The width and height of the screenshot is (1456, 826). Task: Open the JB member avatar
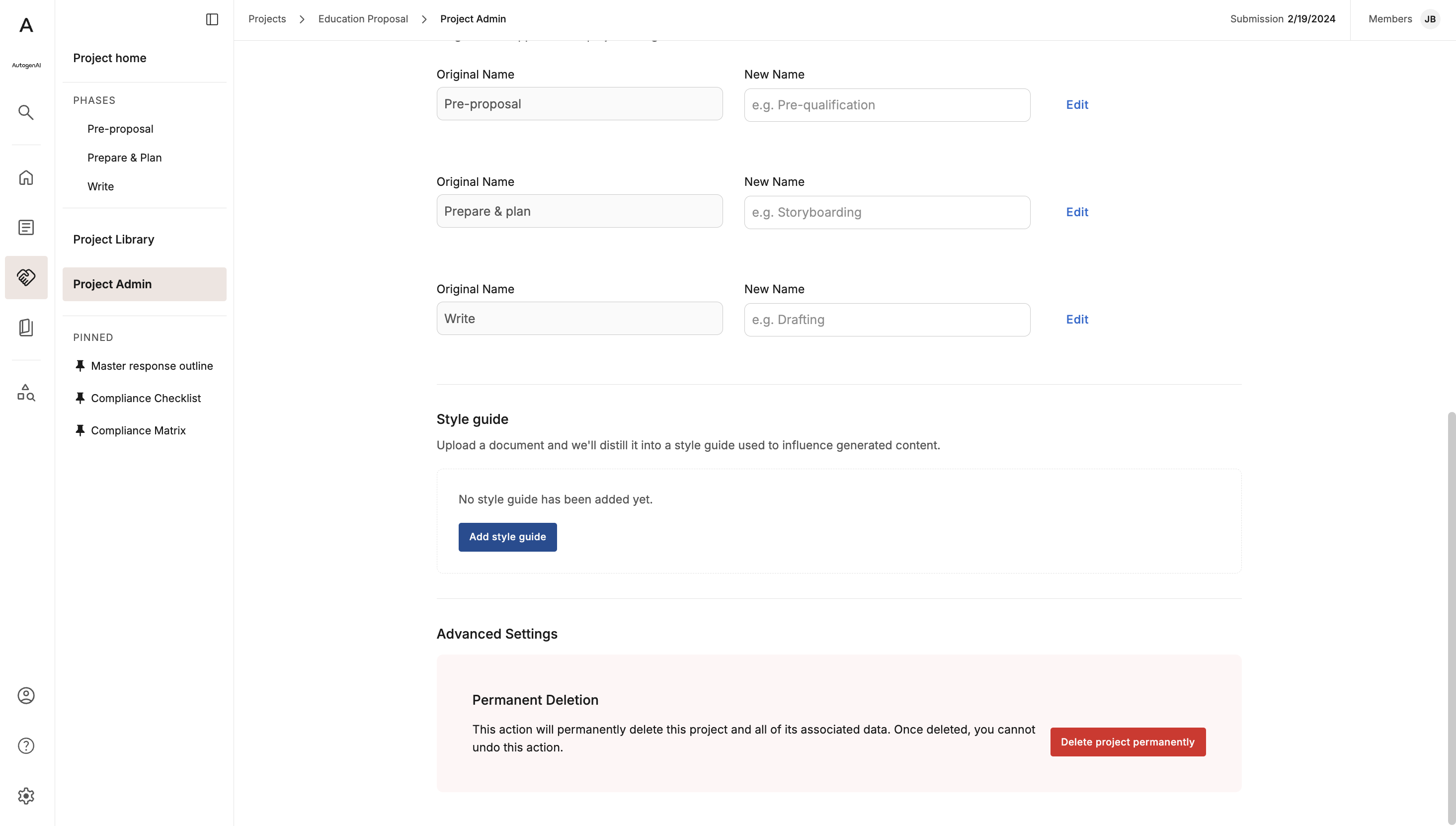tap(1430, 19)
